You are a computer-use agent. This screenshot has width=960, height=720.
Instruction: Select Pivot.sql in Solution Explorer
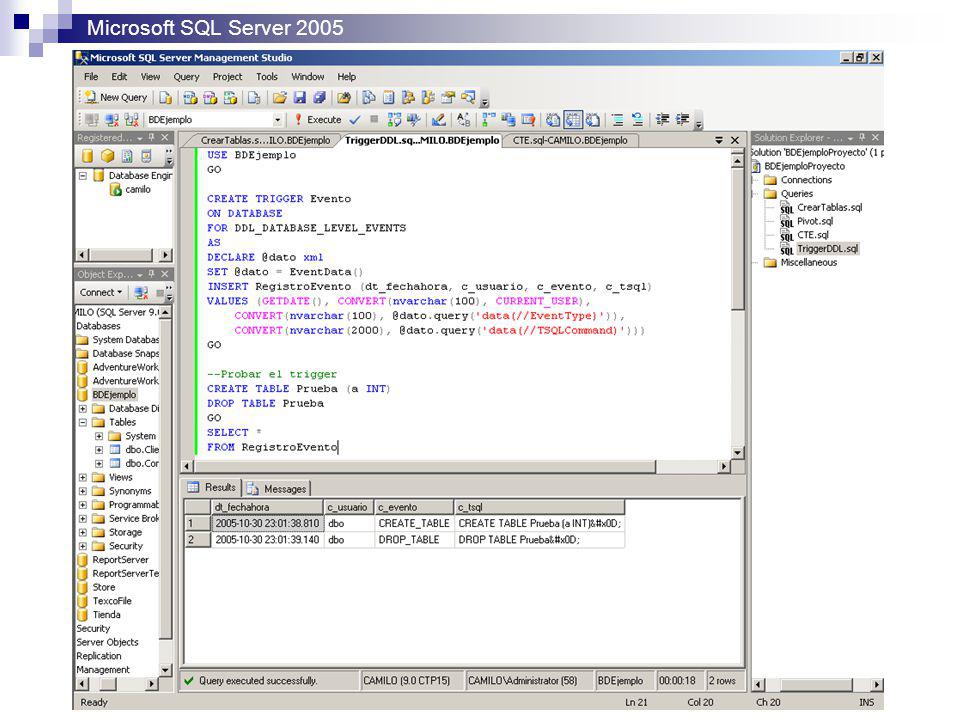[814, 221]
